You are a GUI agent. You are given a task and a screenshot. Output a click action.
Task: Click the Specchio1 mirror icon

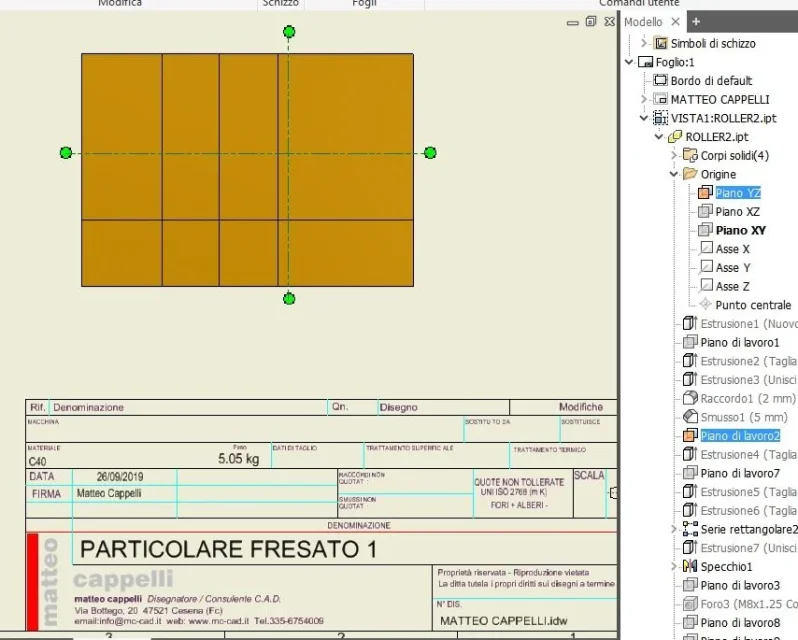(690, 566)
